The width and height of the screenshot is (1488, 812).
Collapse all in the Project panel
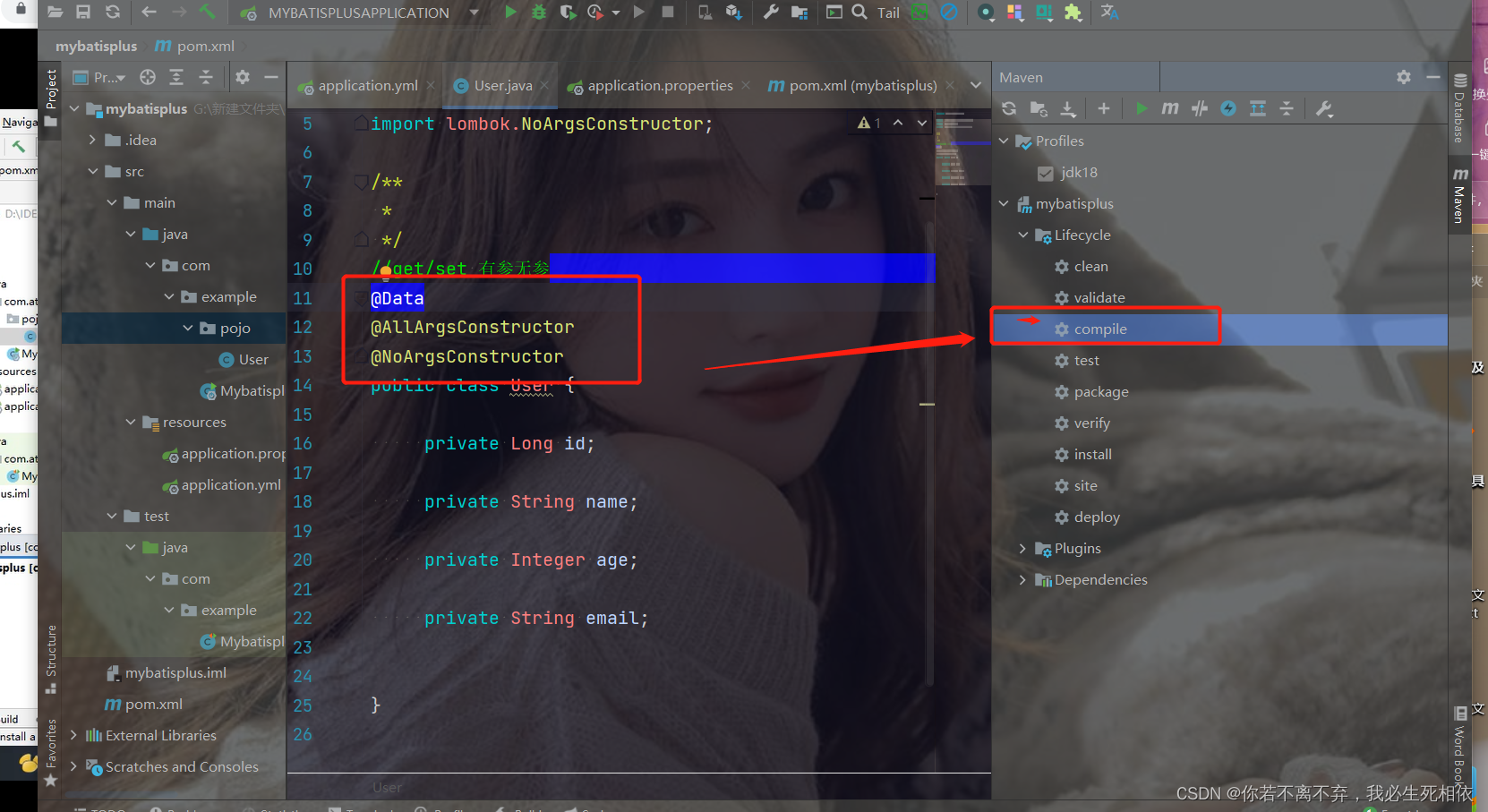click(x=206, y=77)
